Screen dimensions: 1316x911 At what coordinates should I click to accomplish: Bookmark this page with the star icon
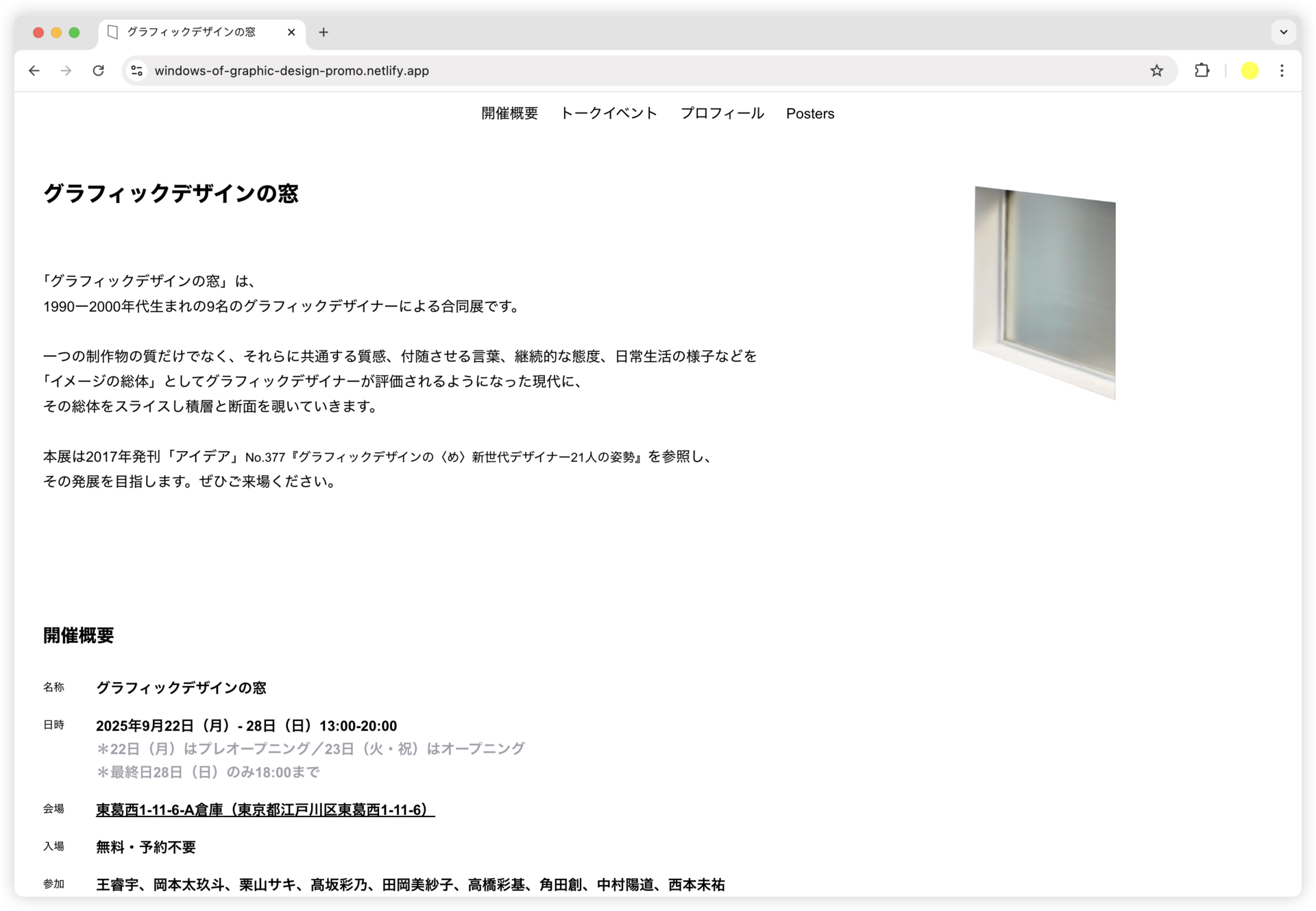1157,71
